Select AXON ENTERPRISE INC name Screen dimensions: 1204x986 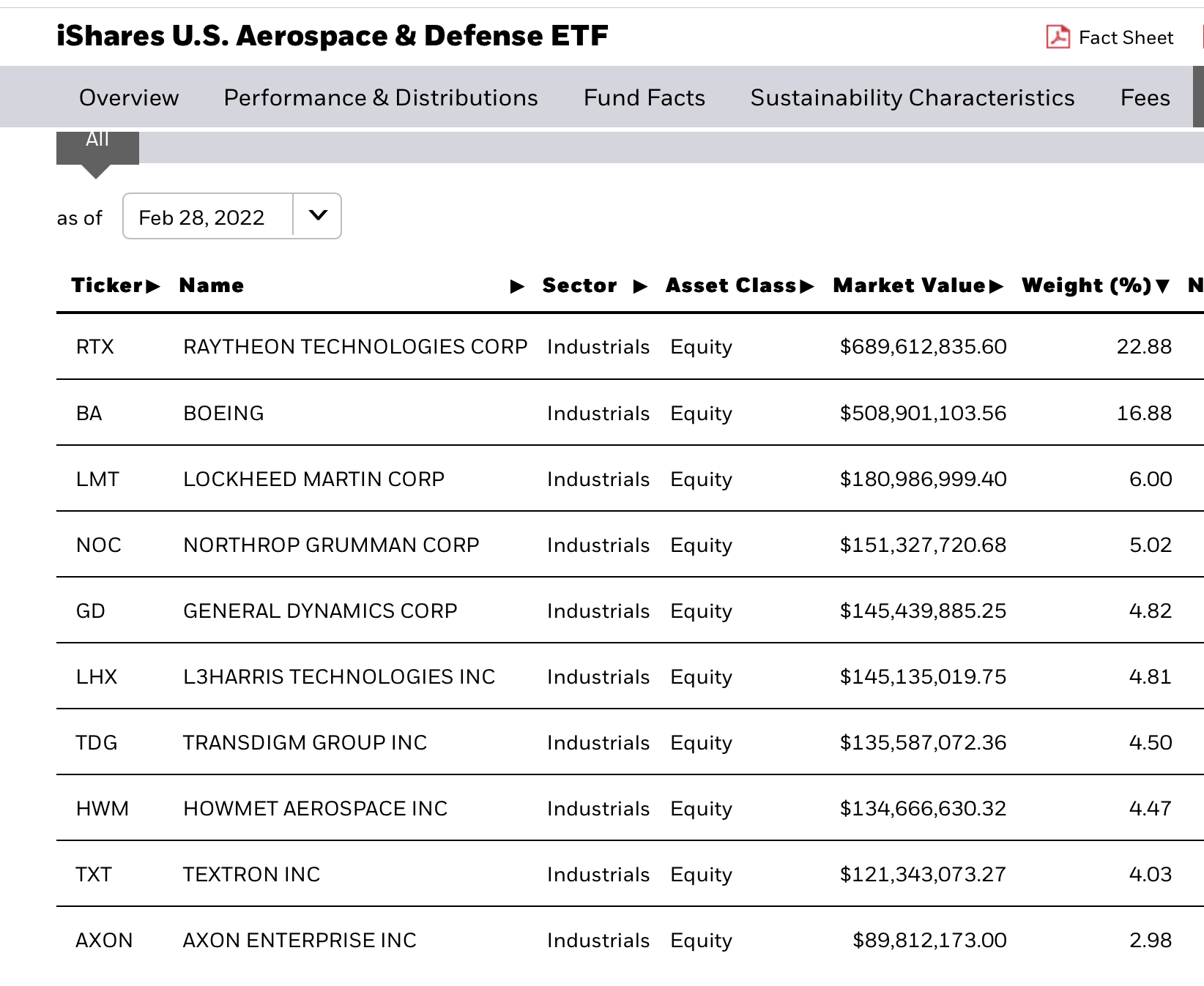pyautogui.click(x=300, y=940)
